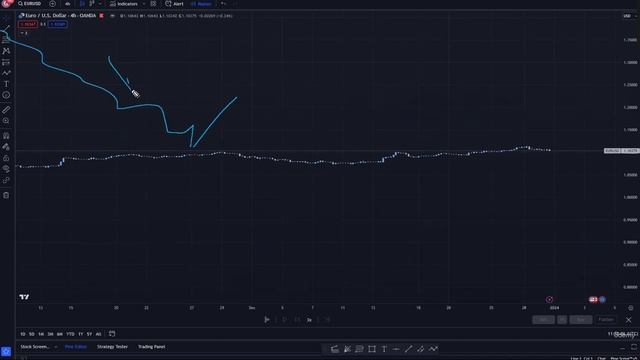Click the replay play button
The image size is (640, 360).
point(284,320)
